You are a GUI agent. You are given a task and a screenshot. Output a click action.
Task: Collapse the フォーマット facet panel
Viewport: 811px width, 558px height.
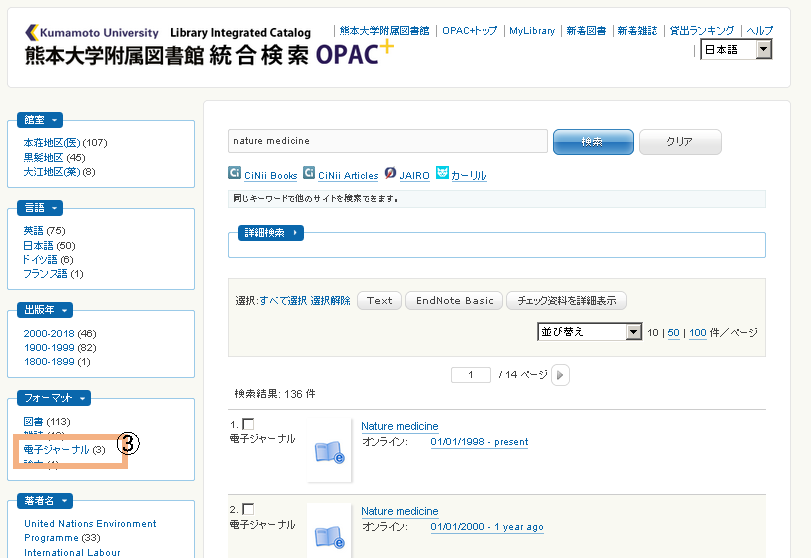pyautogui.click(x=54, y=398)
